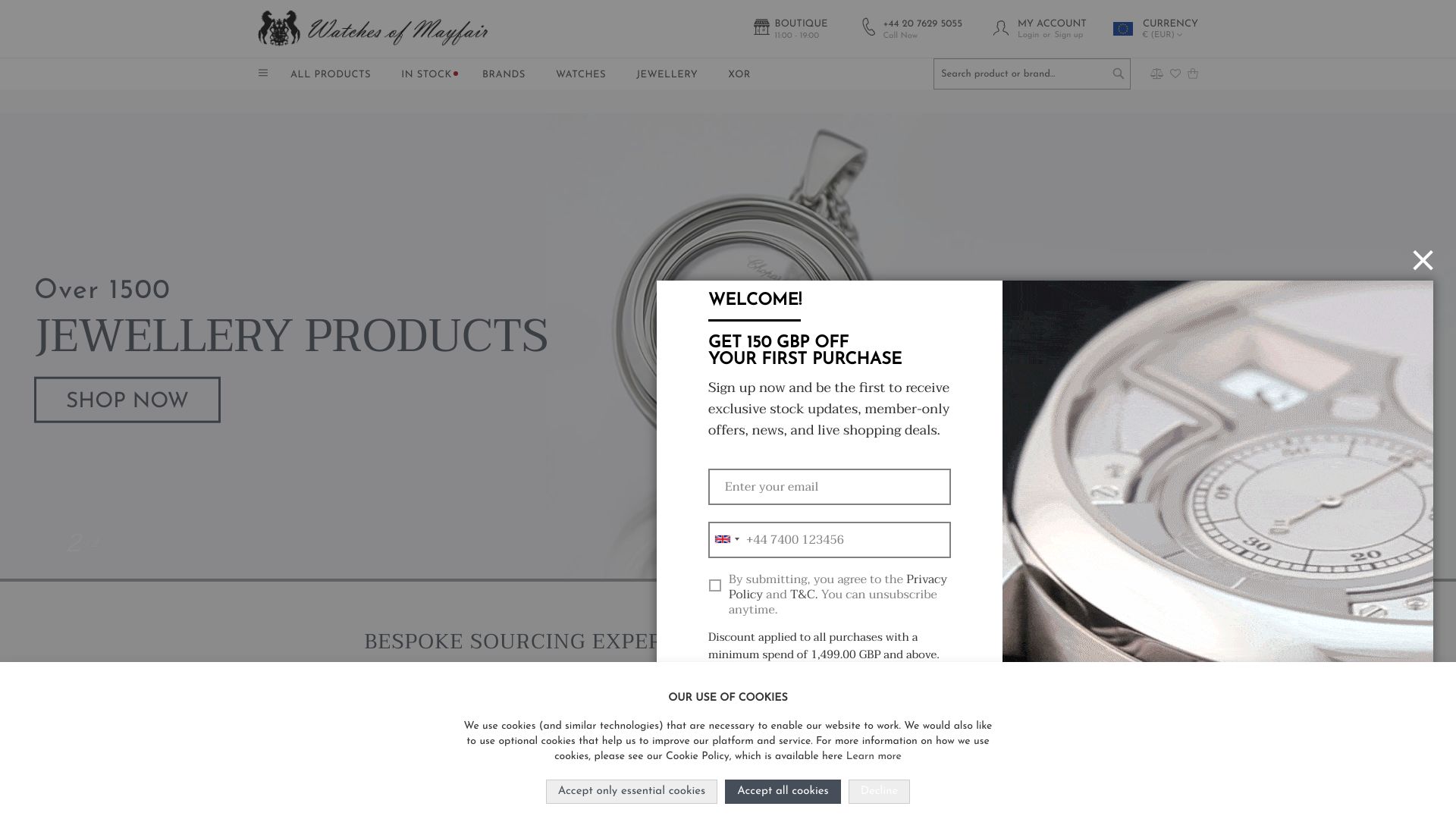Click the Enter your email field
Screen dimensions: 1456x819
(x=830, y=487)
